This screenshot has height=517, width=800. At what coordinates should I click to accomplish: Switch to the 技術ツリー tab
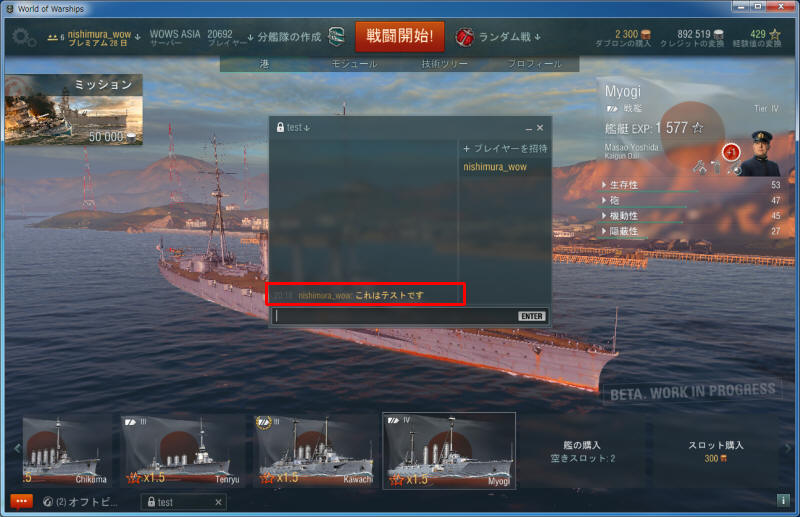[444, 64]
